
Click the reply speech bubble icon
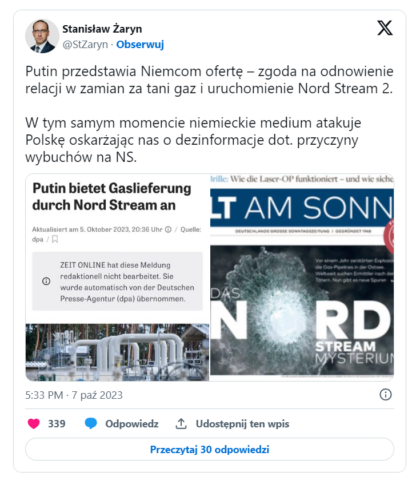tap(91, 424)
